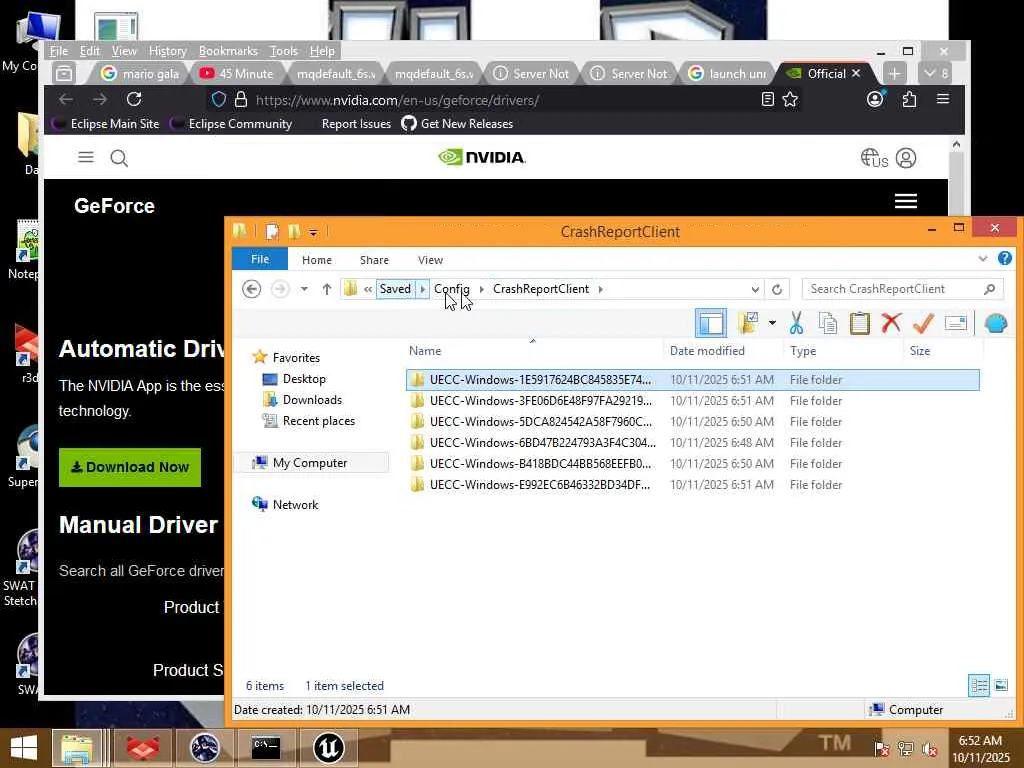Open the Share ribbon tab
Image resolution: width=1024 pixels, height=768 pixels.
coord(374,260)
